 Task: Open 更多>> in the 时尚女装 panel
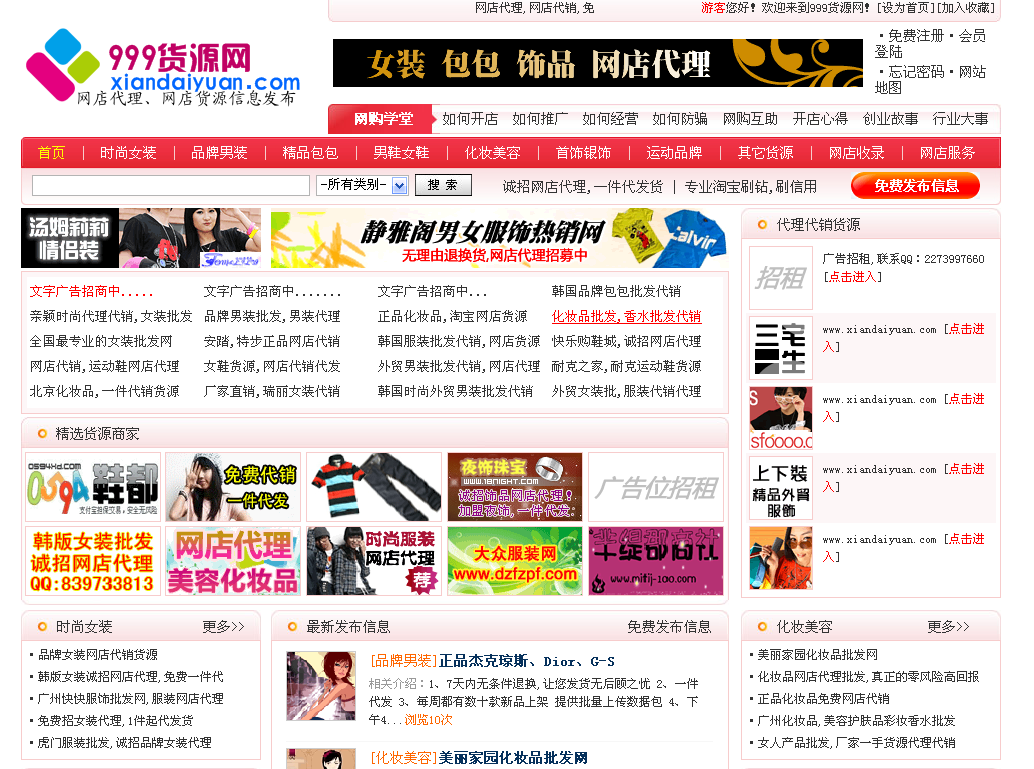point(224,627)
